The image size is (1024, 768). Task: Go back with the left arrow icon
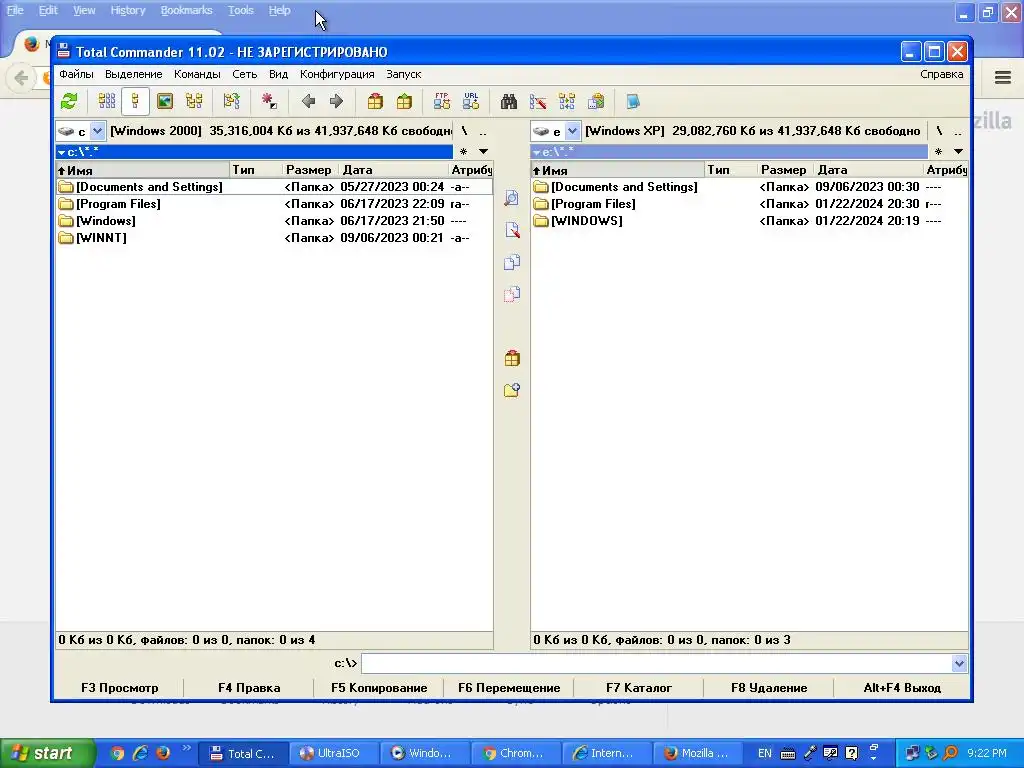[308, 101]
